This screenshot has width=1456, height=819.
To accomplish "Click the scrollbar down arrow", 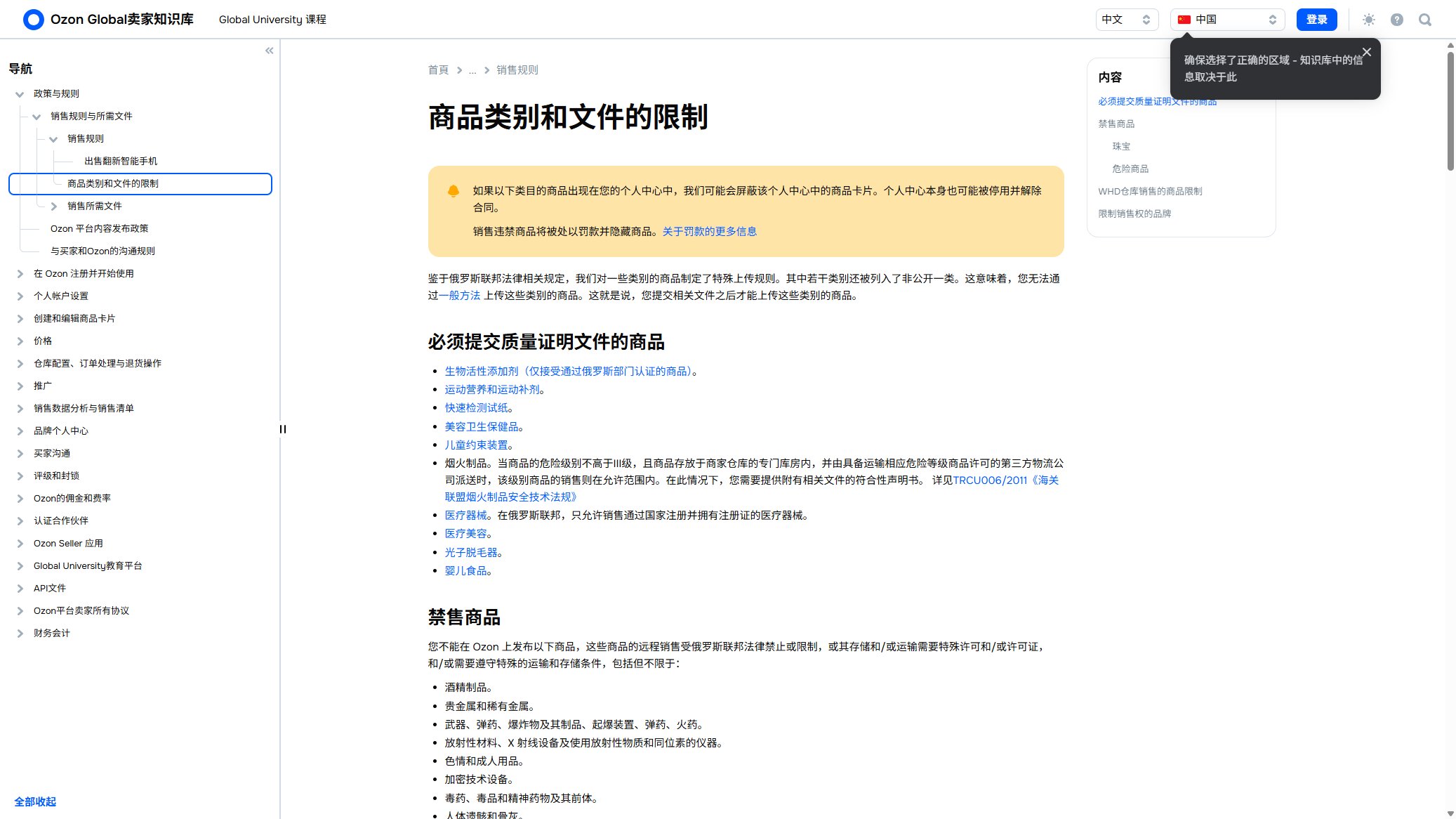I will tap(1450, 813).
